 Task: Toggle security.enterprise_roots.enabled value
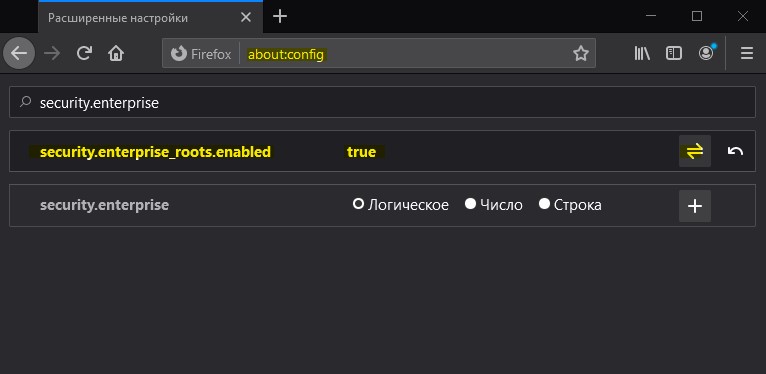(695, 151)
